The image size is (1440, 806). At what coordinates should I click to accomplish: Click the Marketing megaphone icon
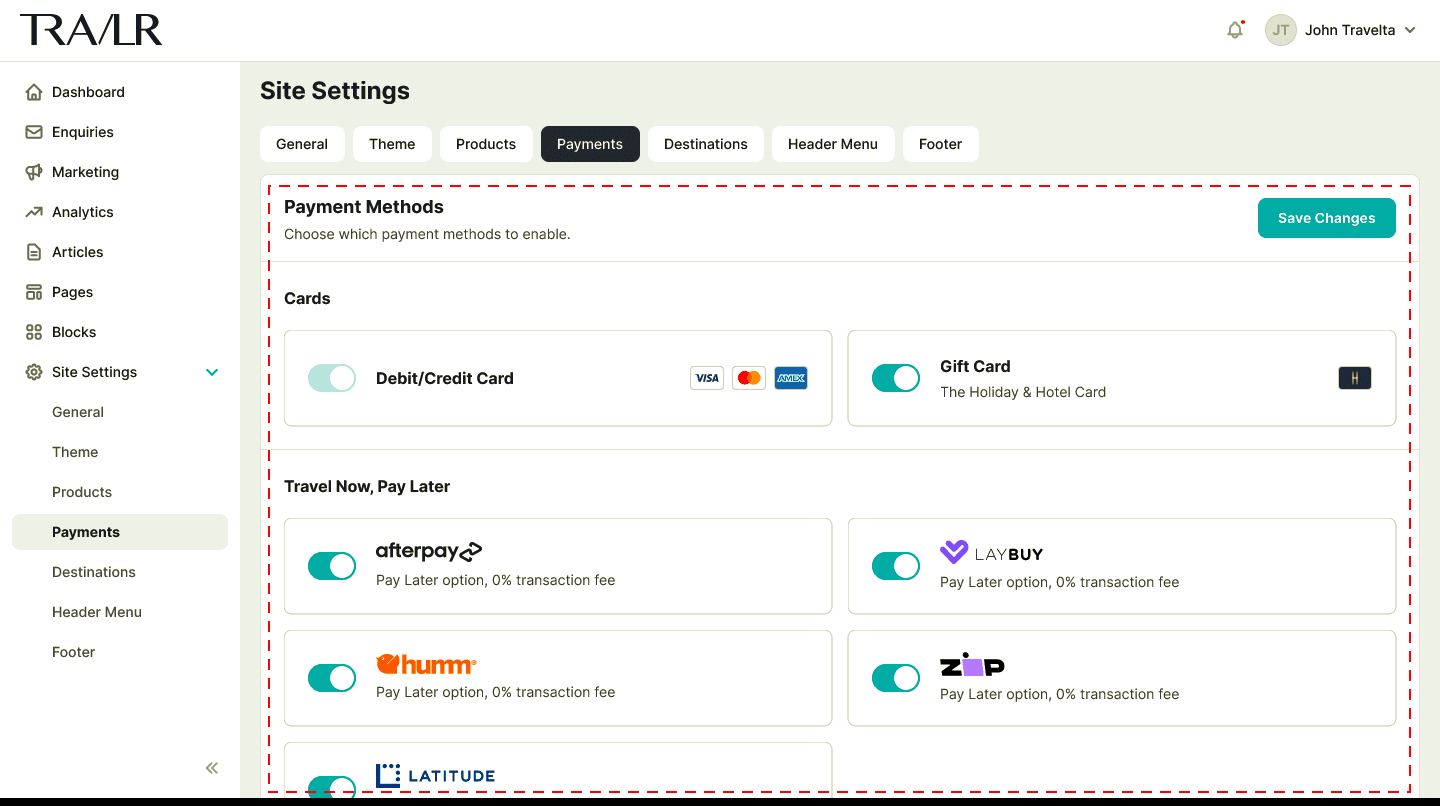click(34, 172)
